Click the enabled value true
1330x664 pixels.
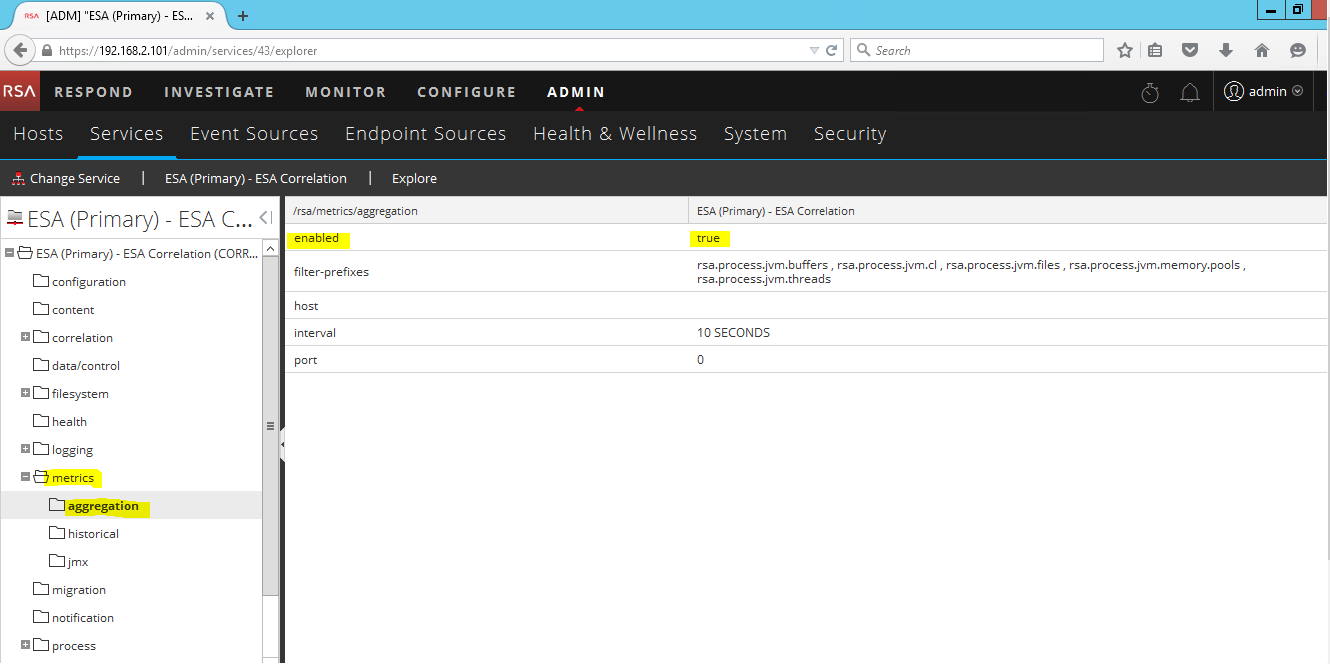point(708,239)
